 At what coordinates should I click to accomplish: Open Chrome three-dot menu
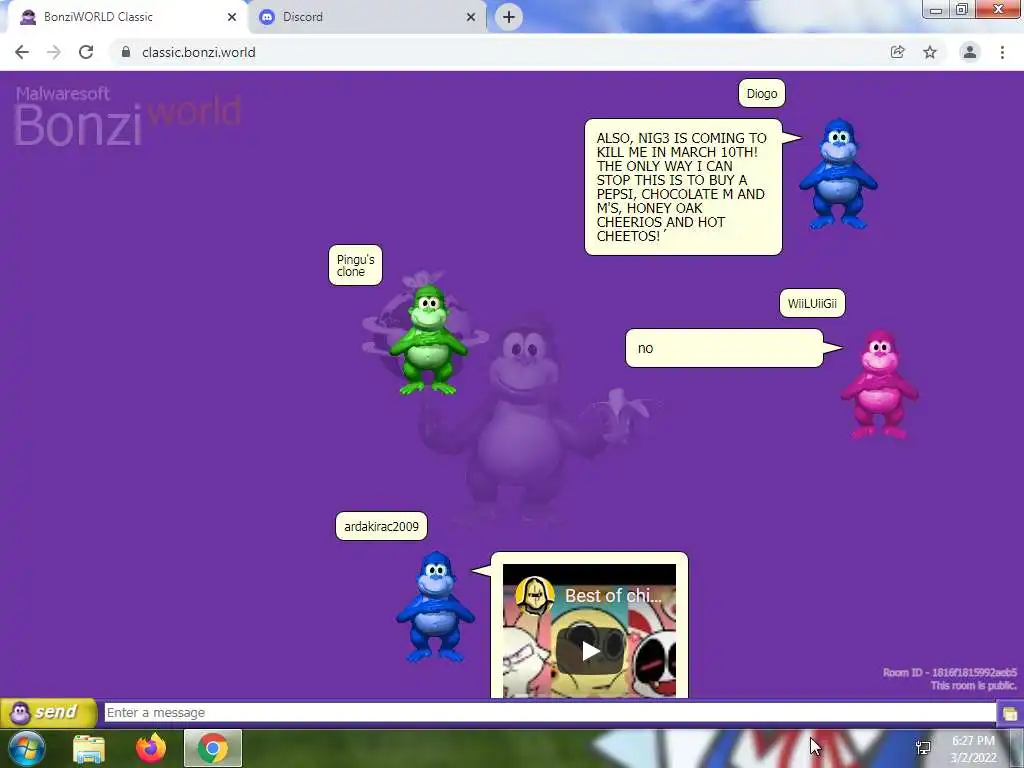click(x=1002, y=52)
